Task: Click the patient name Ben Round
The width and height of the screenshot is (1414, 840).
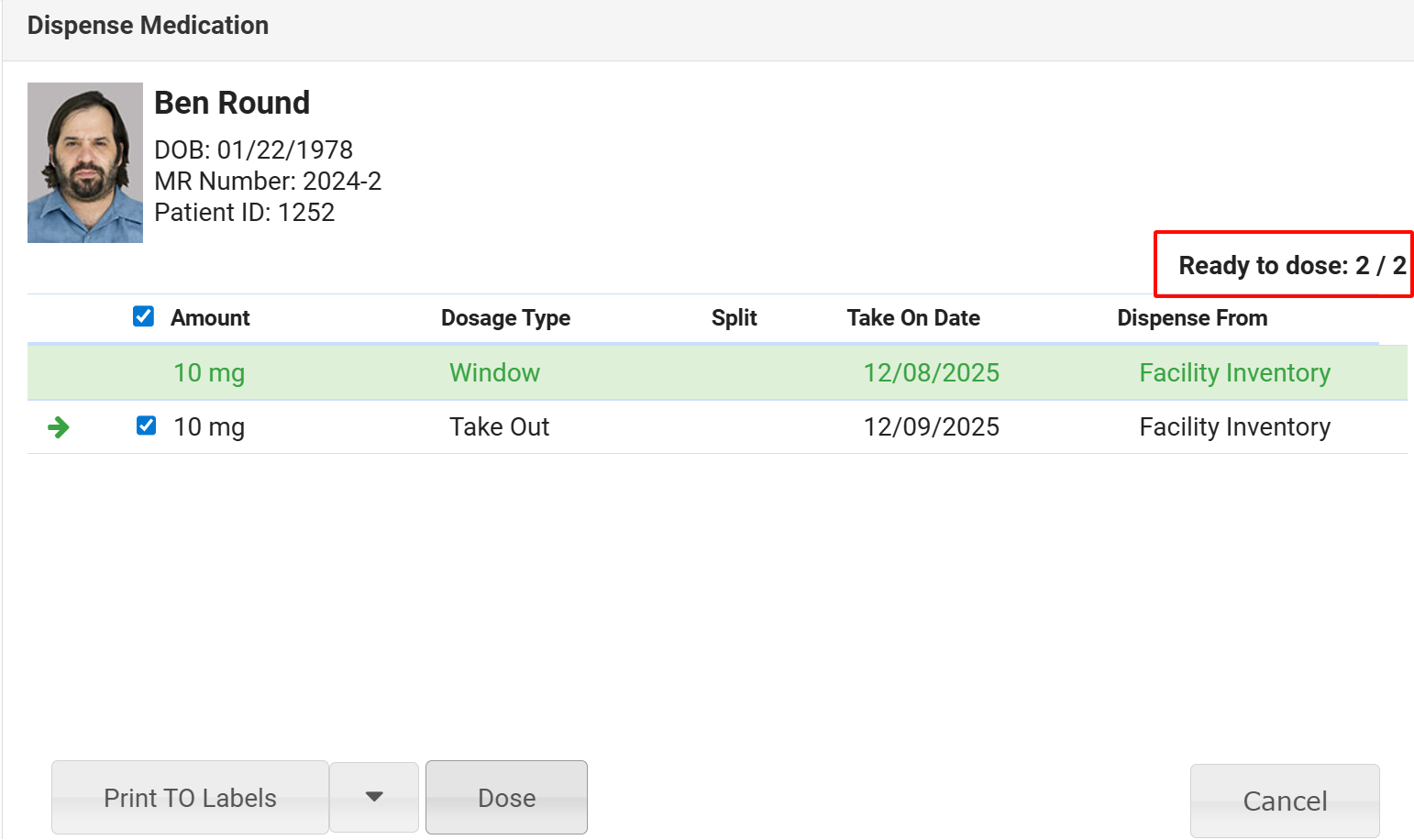Action: pyautogui.click(x=232, y=103)
